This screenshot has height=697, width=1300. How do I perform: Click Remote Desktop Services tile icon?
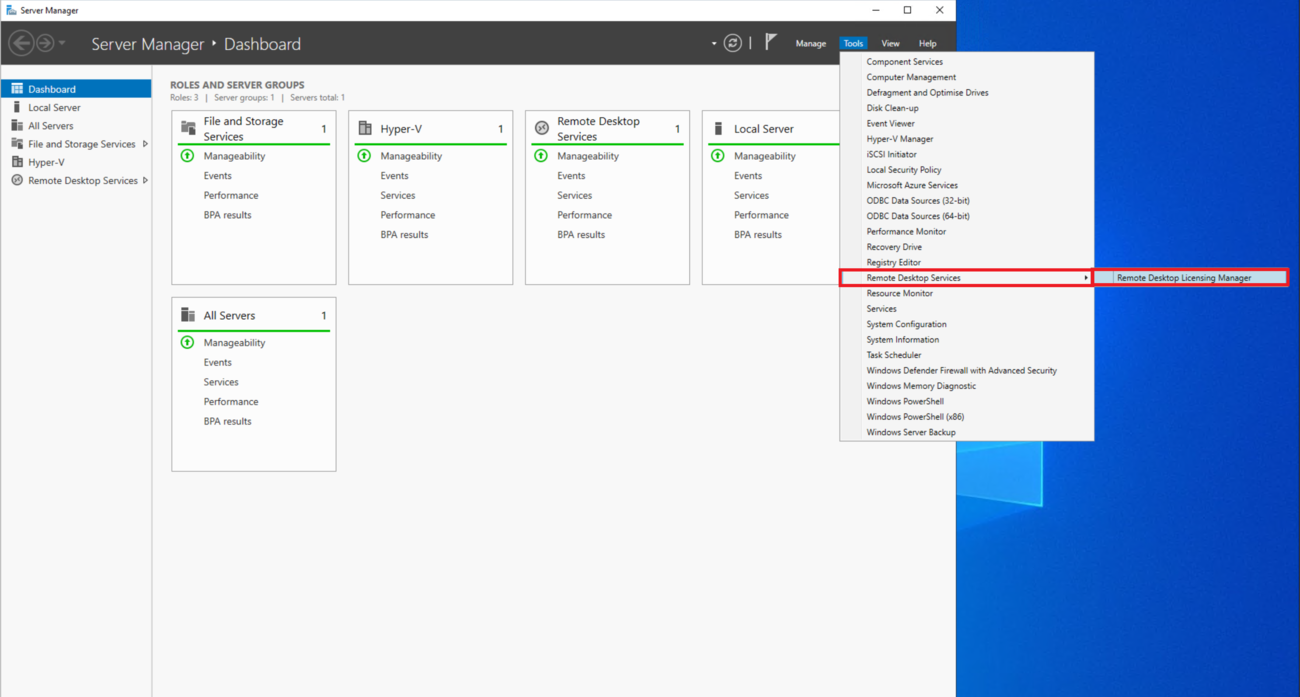[x=542, y=128]
